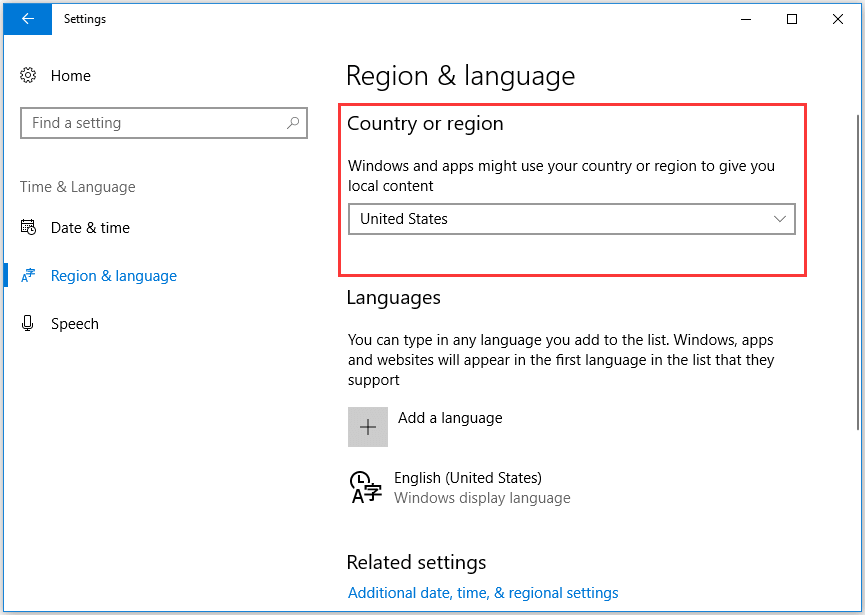Expand the country dropdown chevron arrow

click(780, 219)
